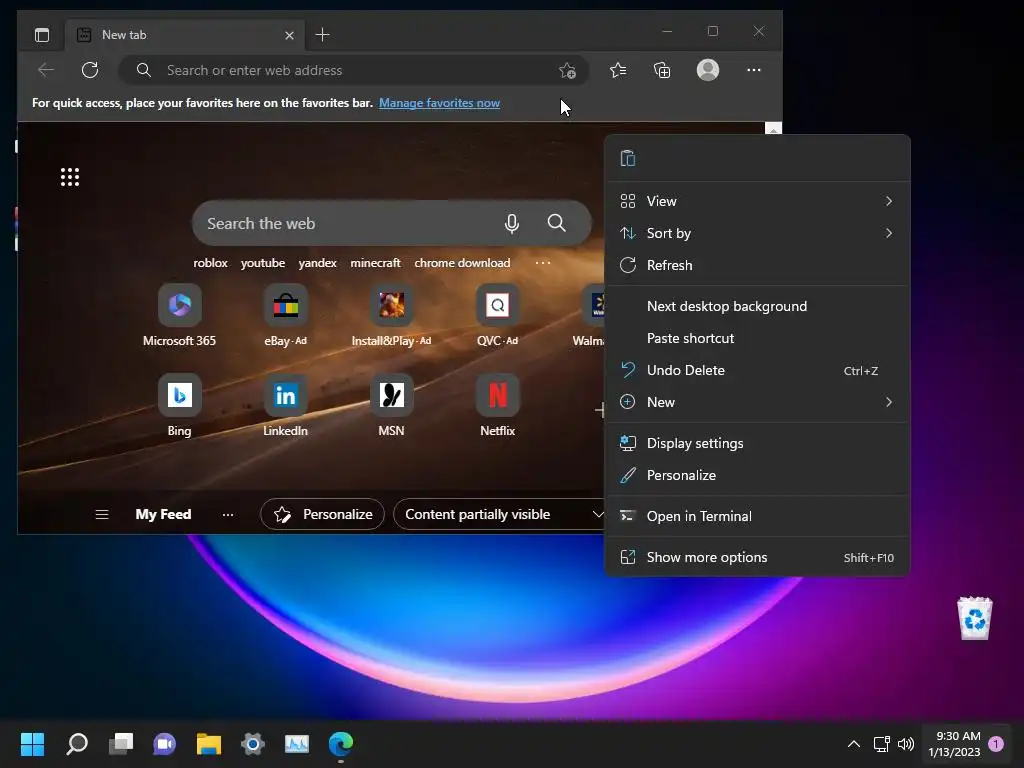This screenshot has height=768, width=1024.
Task: Choose Next desktop background
Action: (758, 306)
